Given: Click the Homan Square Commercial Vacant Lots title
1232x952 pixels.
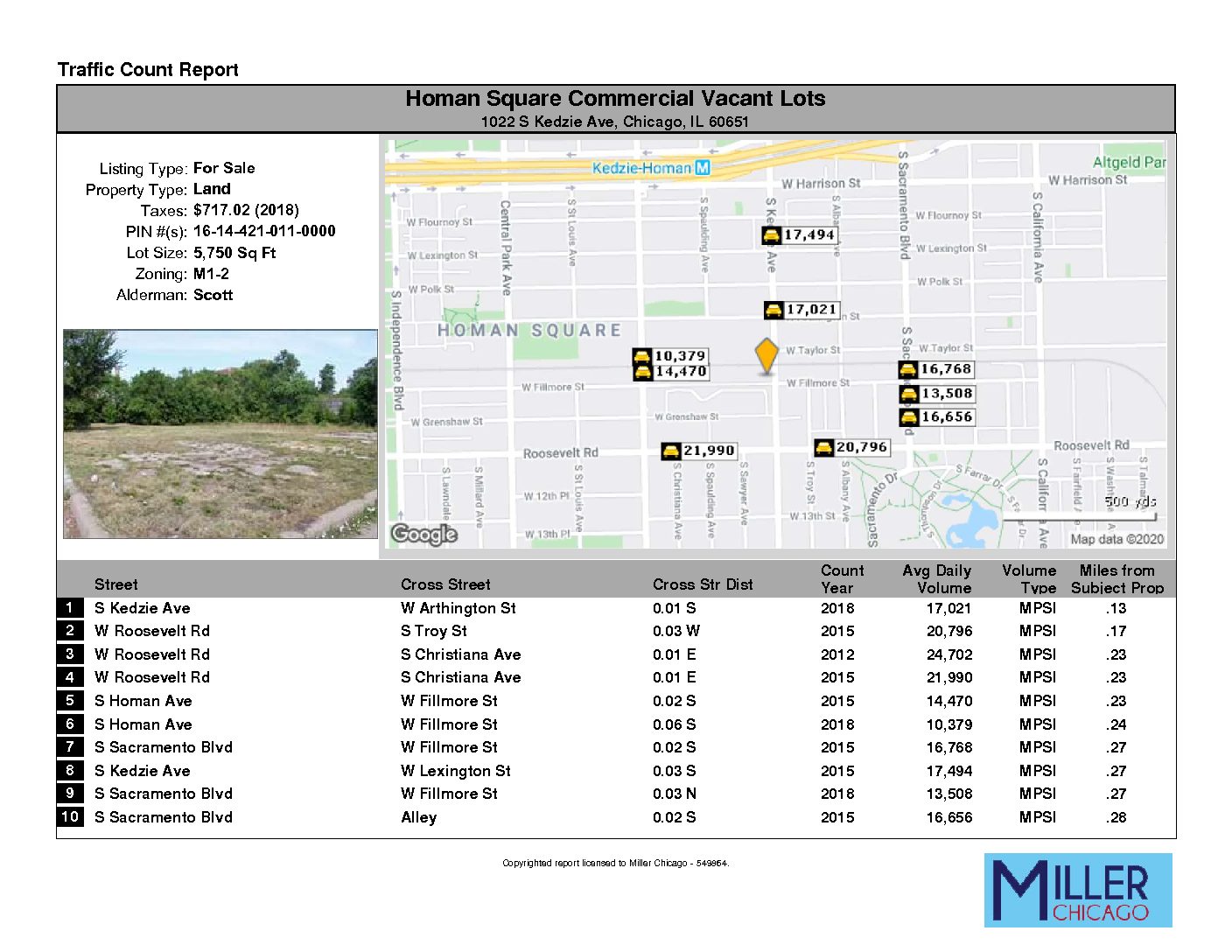Looking at the screenshot, I should coord(615,98).
